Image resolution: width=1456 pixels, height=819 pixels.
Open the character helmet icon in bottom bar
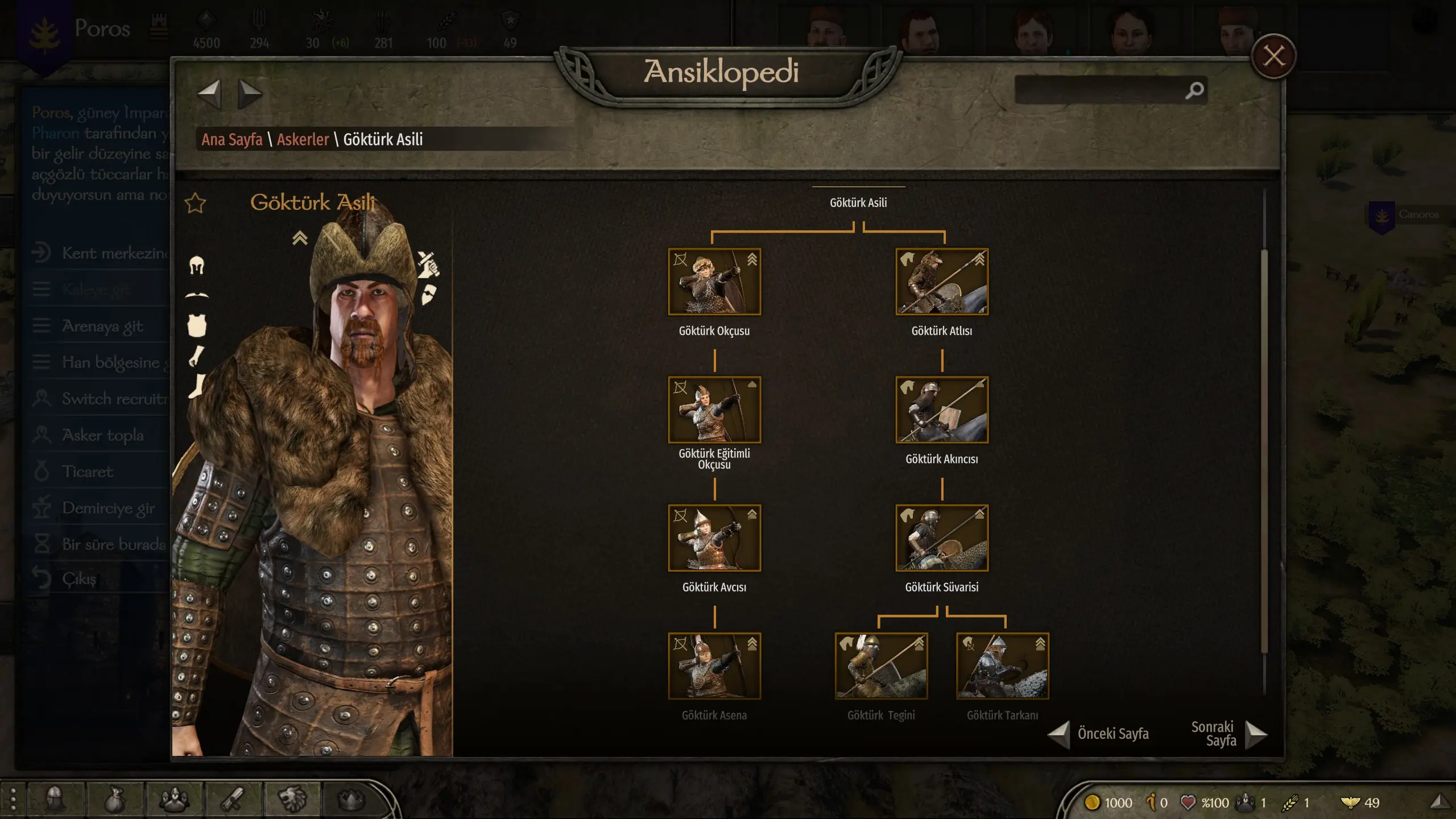(56, 800)
